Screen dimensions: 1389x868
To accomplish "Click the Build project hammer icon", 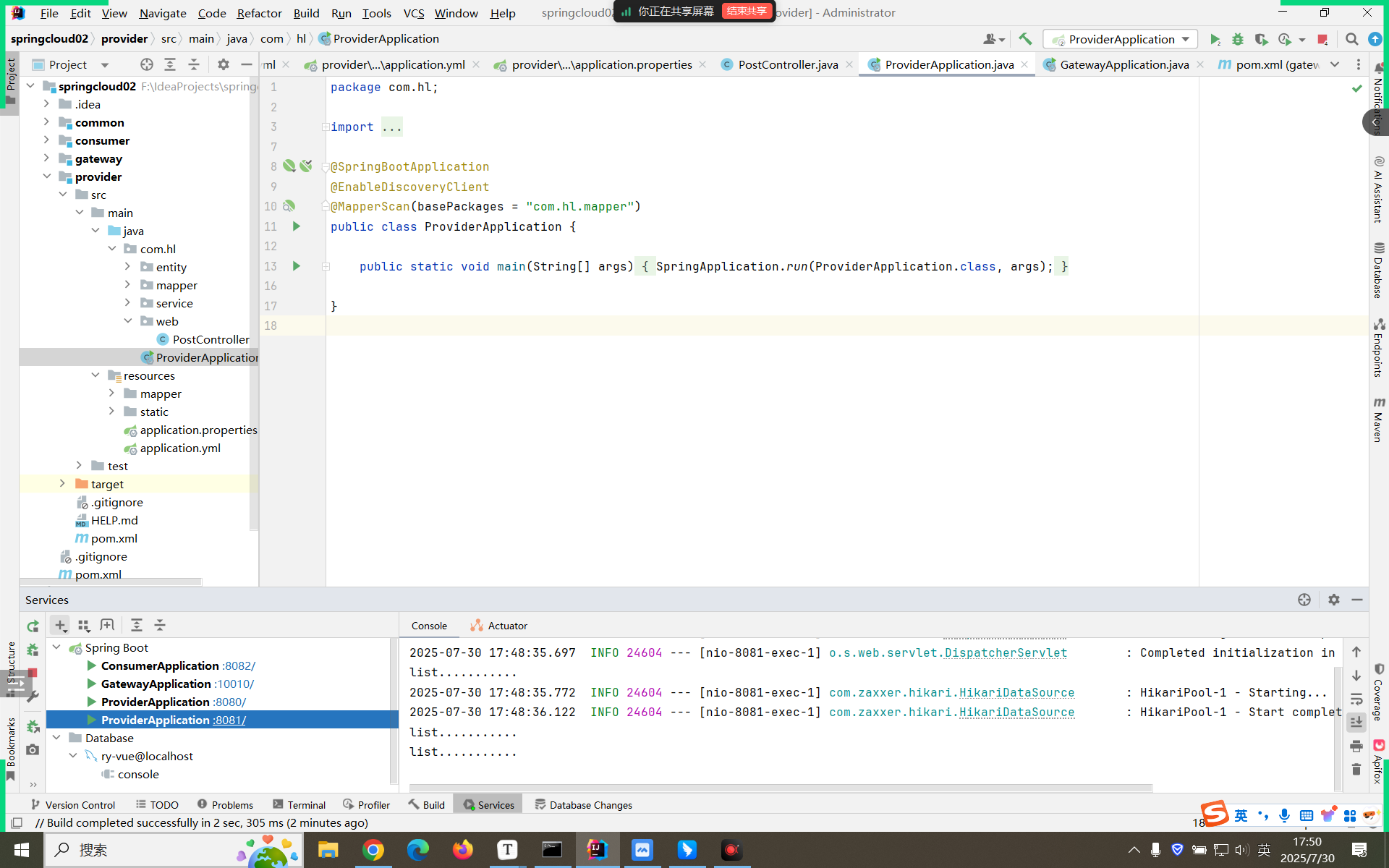I will (1025, 39).
